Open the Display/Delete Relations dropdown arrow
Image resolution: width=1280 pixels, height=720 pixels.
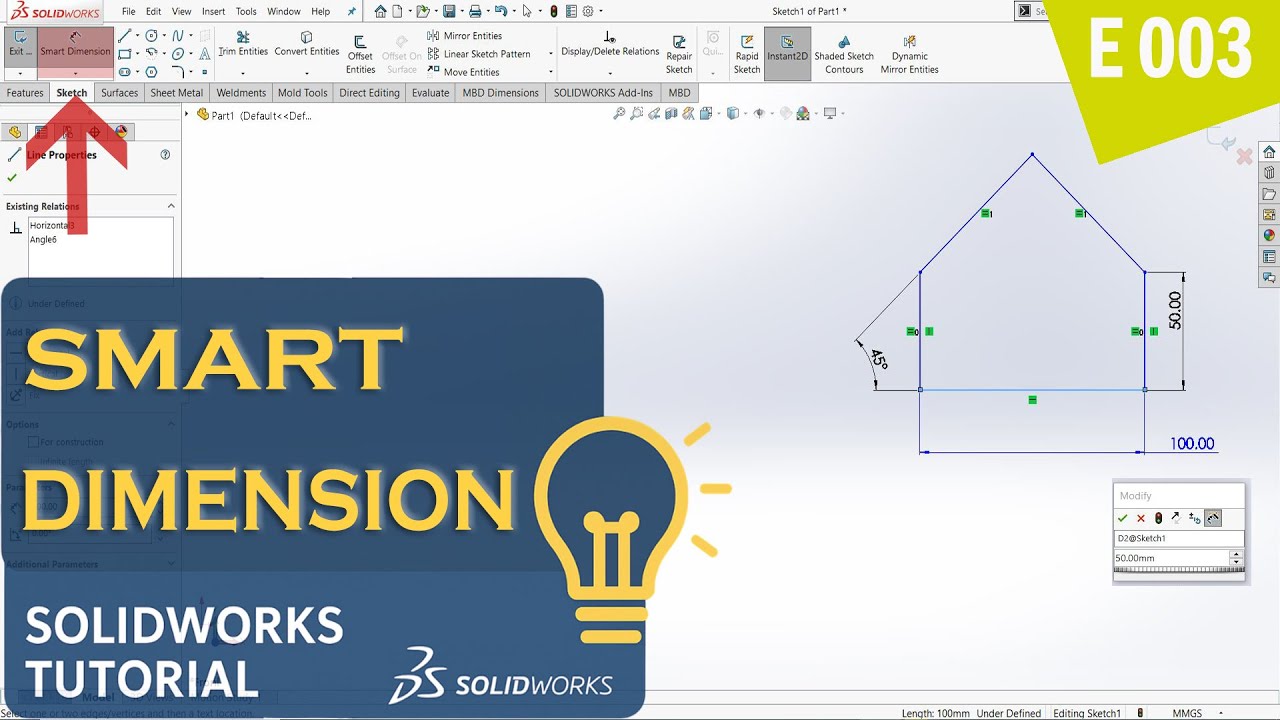point(610,73)
